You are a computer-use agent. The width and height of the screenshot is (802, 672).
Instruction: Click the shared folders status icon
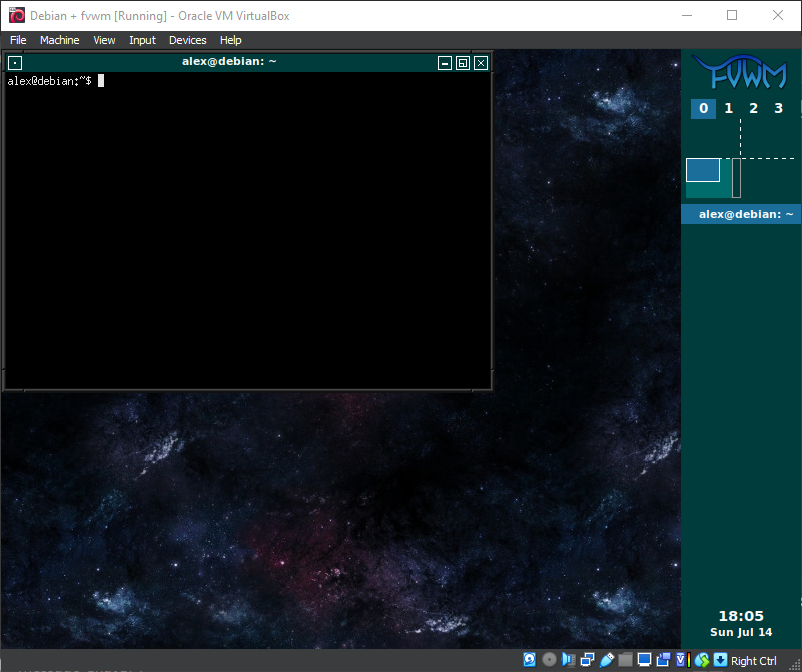[x=626, y=660]
